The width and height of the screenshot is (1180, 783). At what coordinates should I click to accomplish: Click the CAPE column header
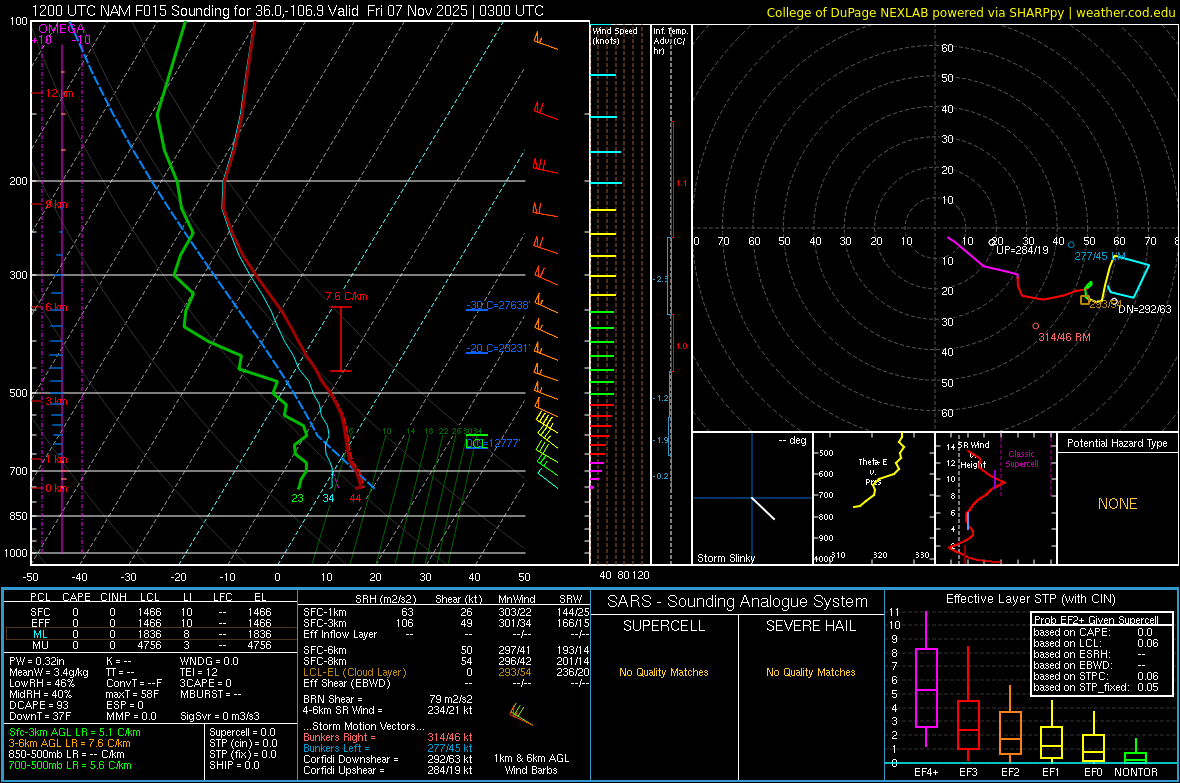[76, 597]
